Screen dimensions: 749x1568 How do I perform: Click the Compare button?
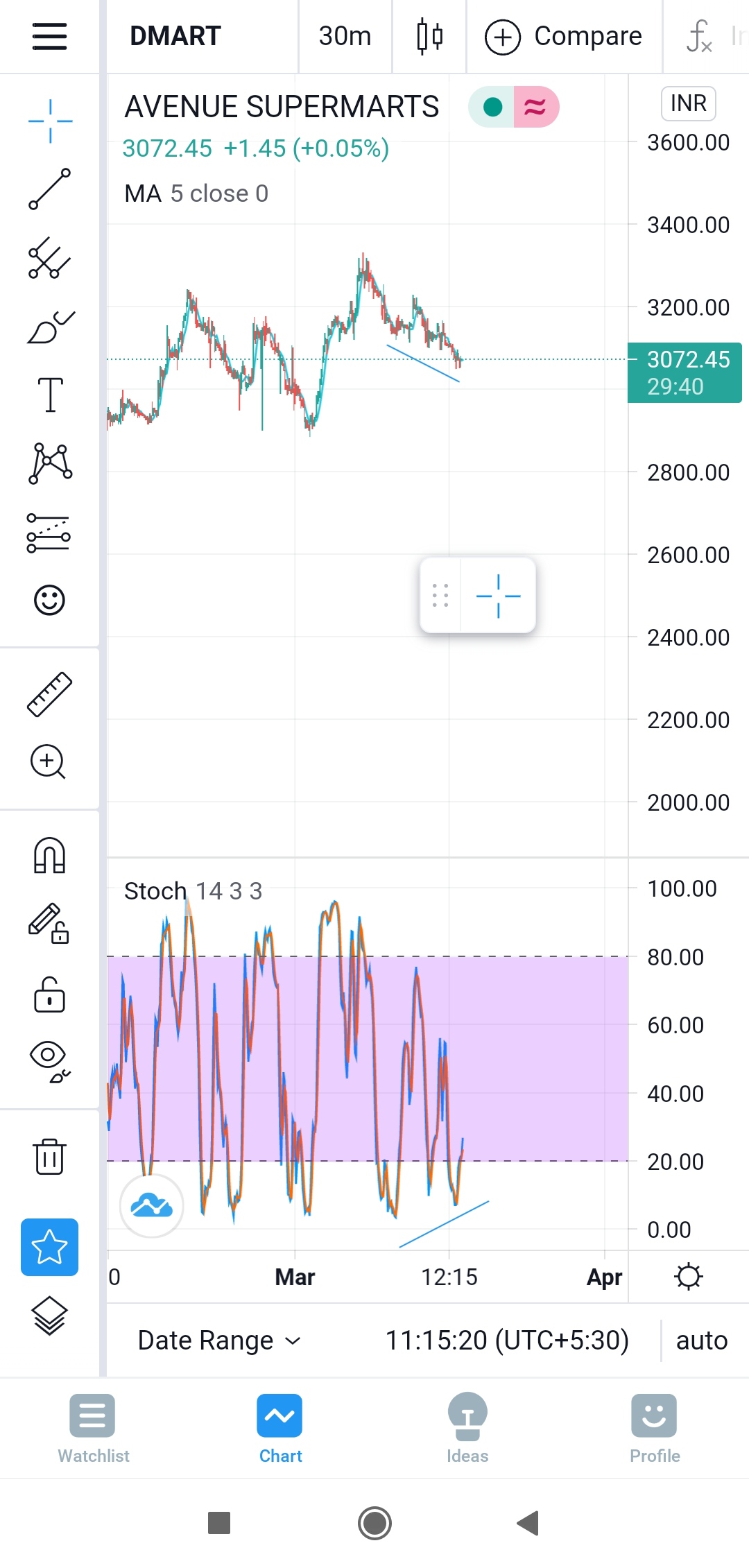tap(563, 36)
